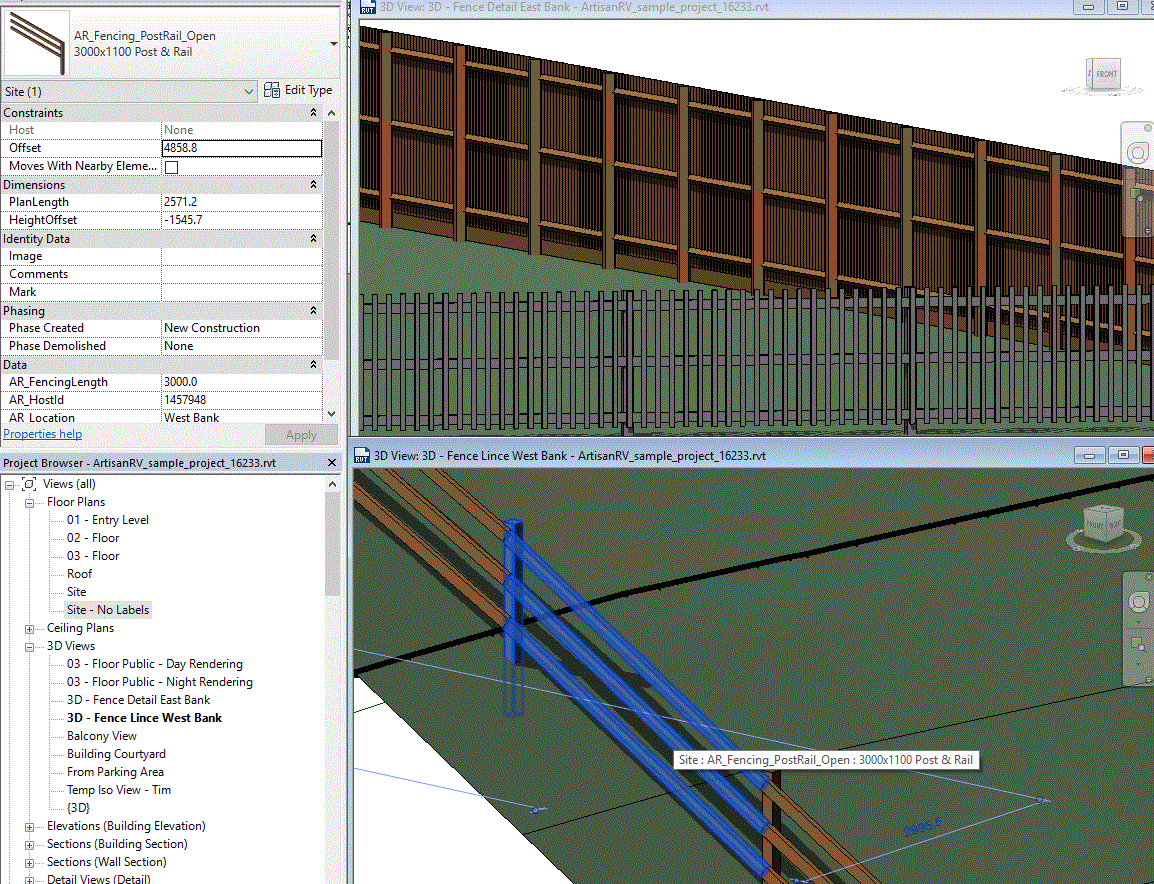Expand Elevations (Building Elevation) node
1154x884 pixels.
point(29,826)
